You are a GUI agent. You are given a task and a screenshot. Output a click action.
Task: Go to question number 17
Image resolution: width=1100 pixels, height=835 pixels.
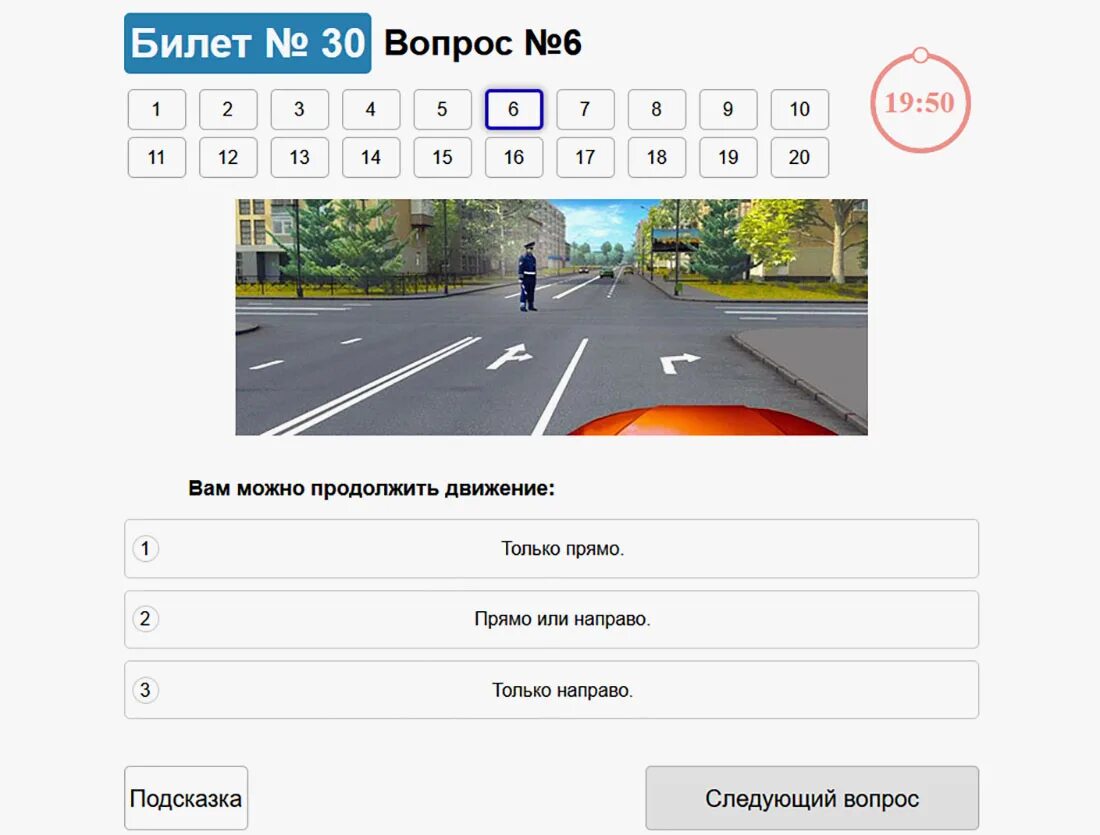(585, 157)
